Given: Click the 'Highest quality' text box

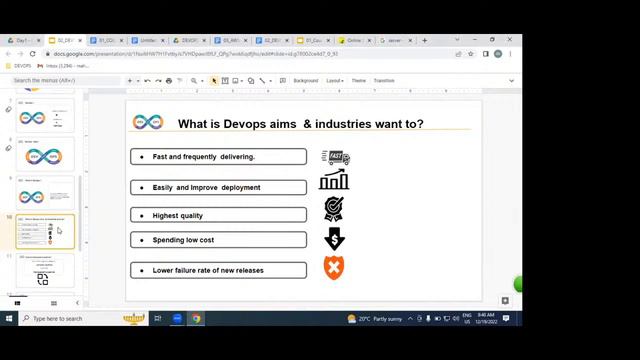Looking at the screenshot, I should [x=218, y=215].
